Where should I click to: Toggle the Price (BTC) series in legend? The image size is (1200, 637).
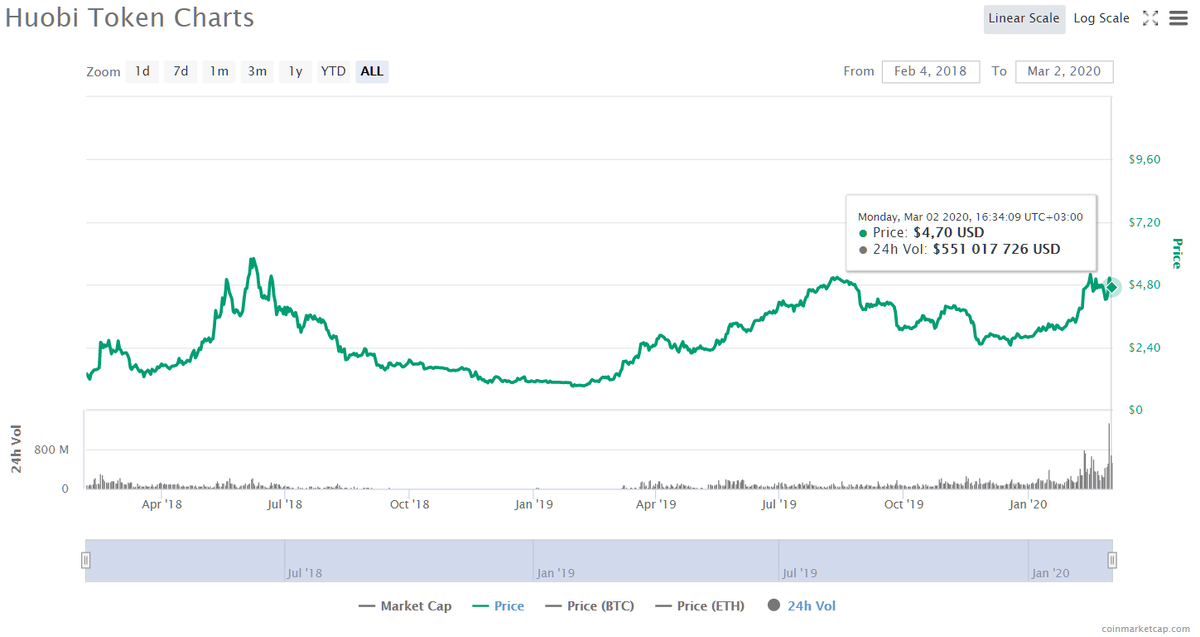click(x=590, y=606)
